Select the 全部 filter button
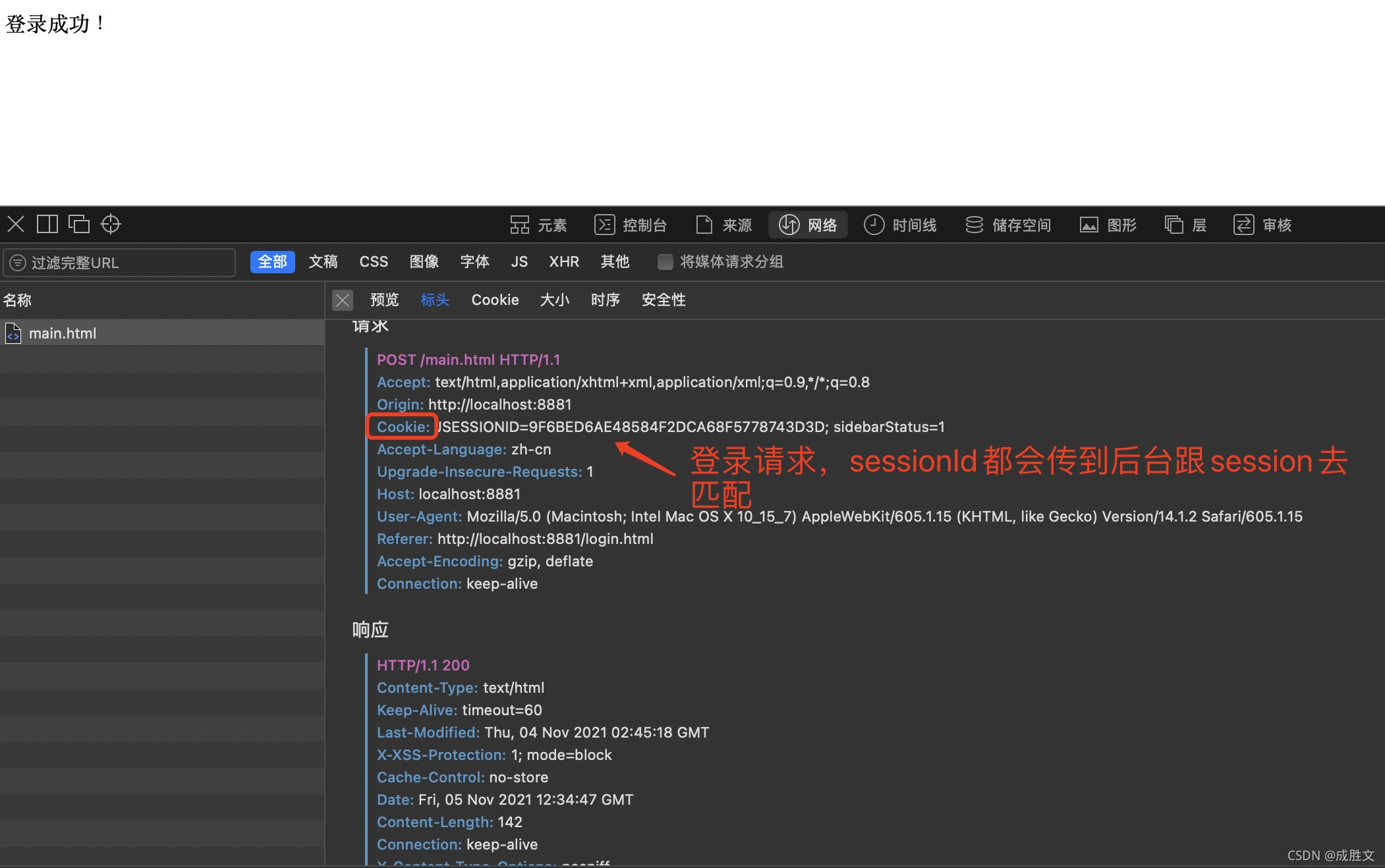The width and height of the screenshot is (1385, 868). pos(272,262)
